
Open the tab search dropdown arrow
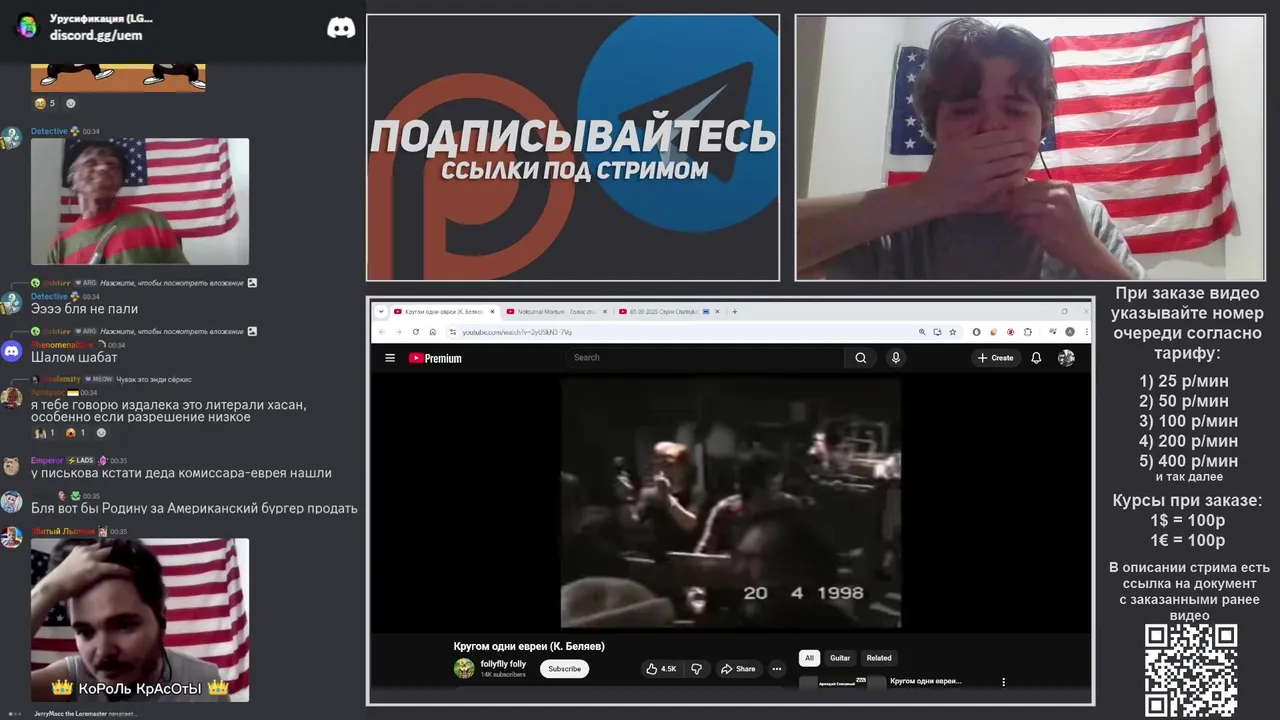pos(381,312)
